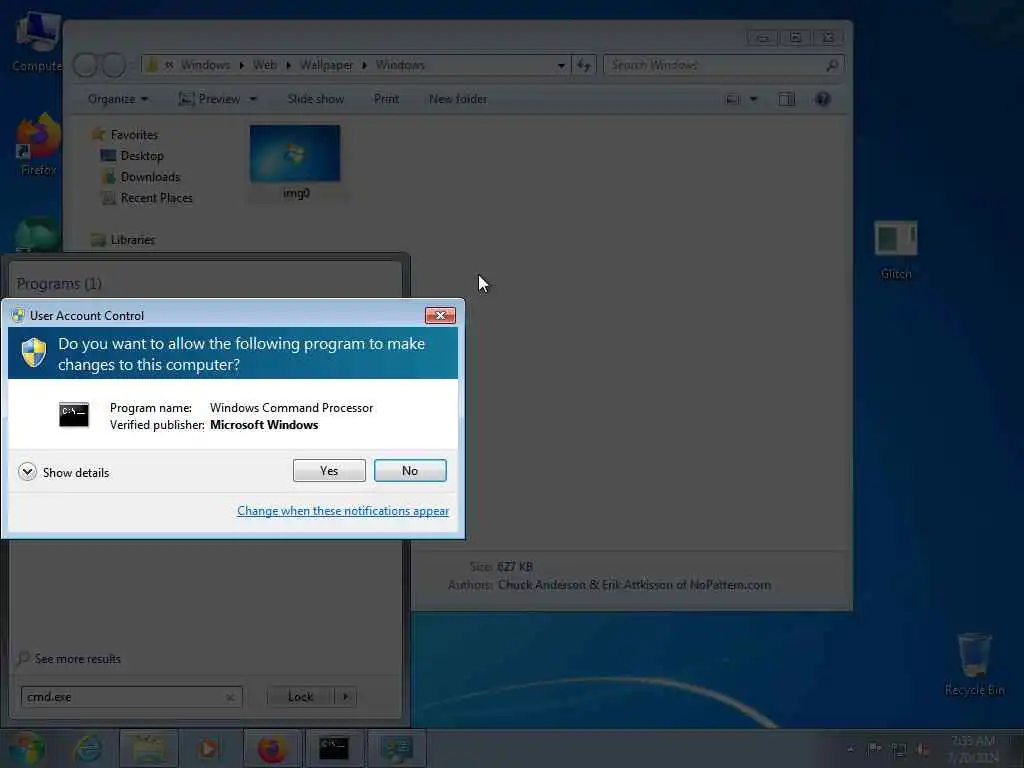Open Preview dropdown arrow in Explorer

click(x=253, y=99)
